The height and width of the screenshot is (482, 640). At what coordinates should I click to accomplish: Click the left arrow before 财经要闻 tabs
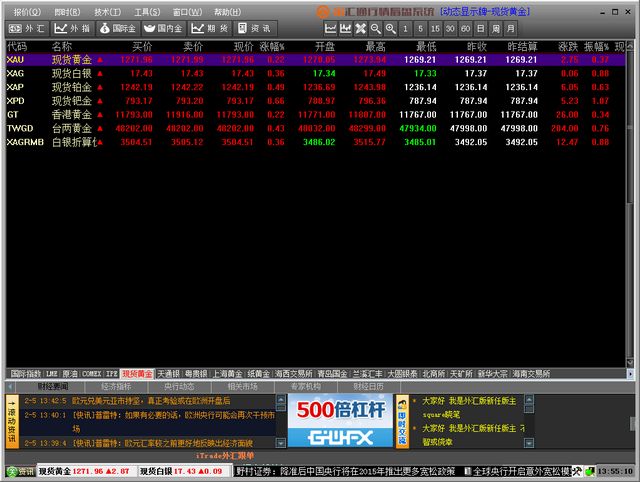10,386
